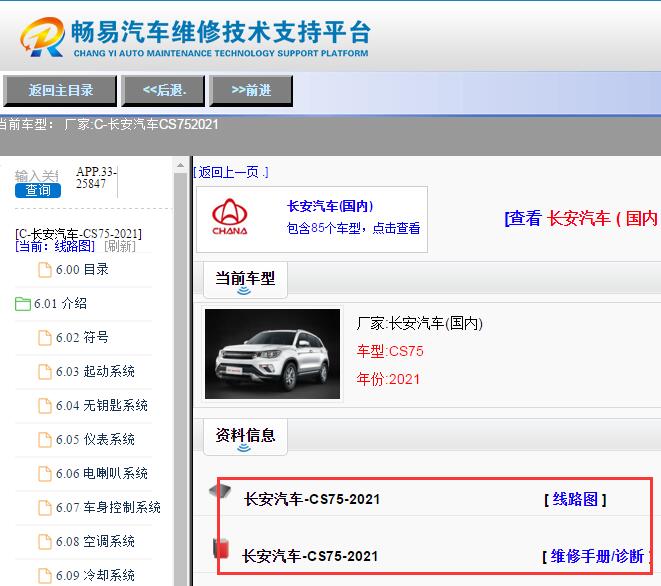The width and height of the screenshot is (661, 586).
Task: Open 6.07 车身控制系统 tree item
Action: pyautogui.click(x=108, y=507)
